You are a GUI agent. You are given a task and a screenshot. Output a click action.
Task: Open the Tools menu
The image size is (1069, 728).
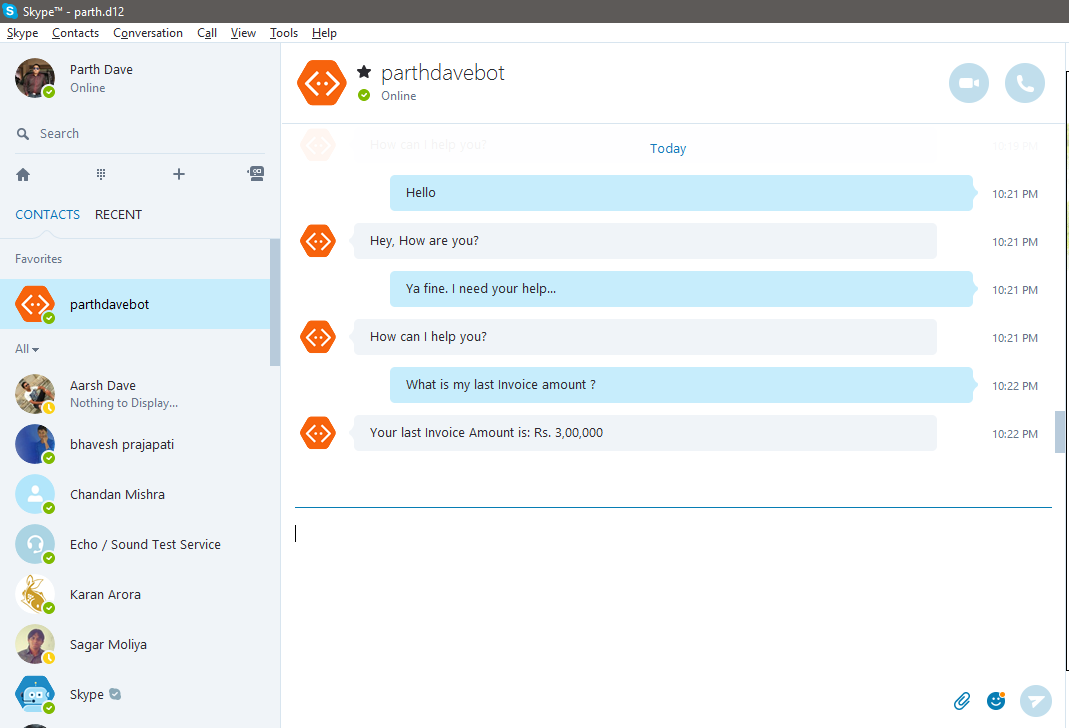pos(283,32)
